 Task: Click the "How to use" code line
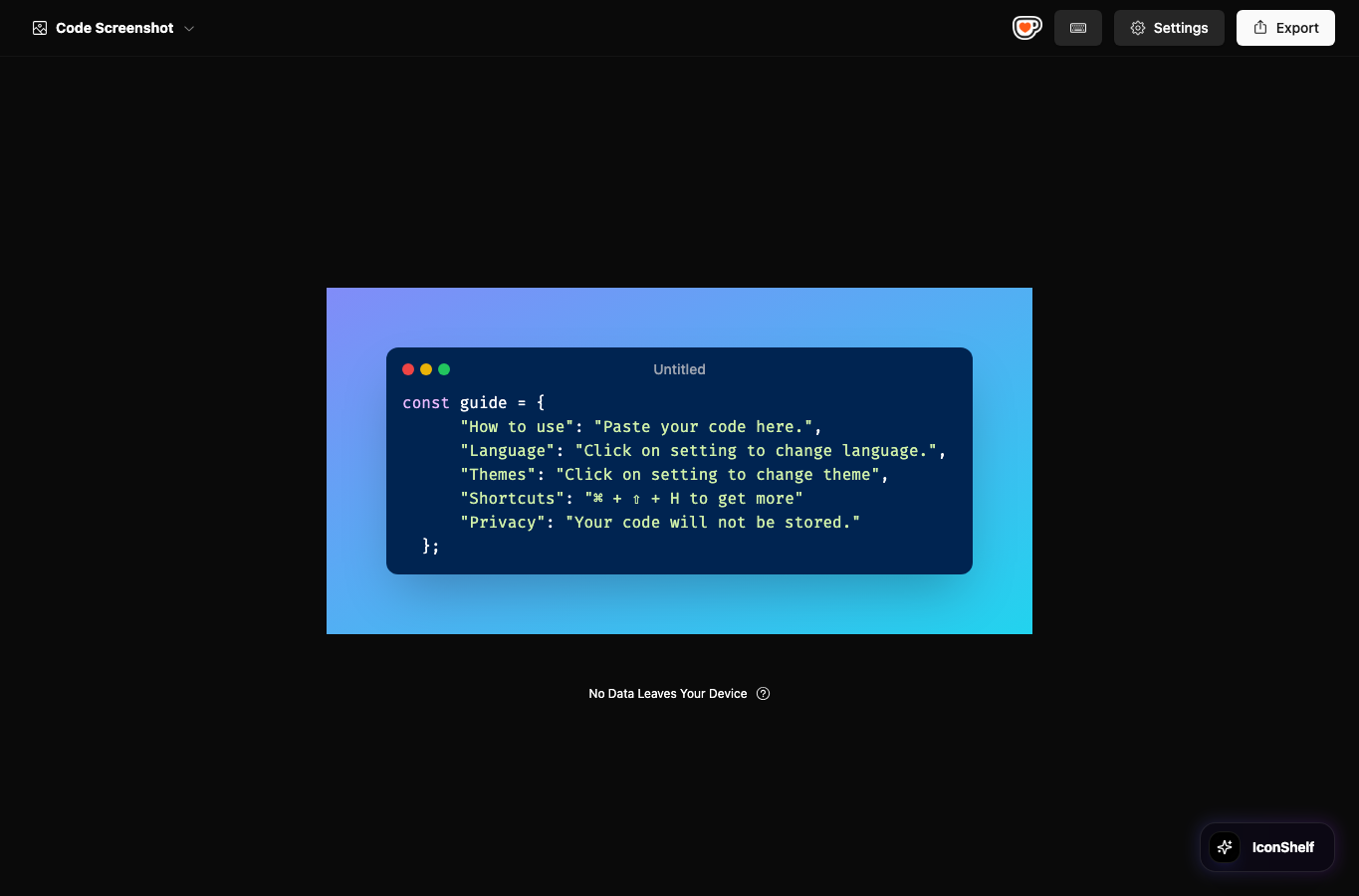[x=640, y=427]
